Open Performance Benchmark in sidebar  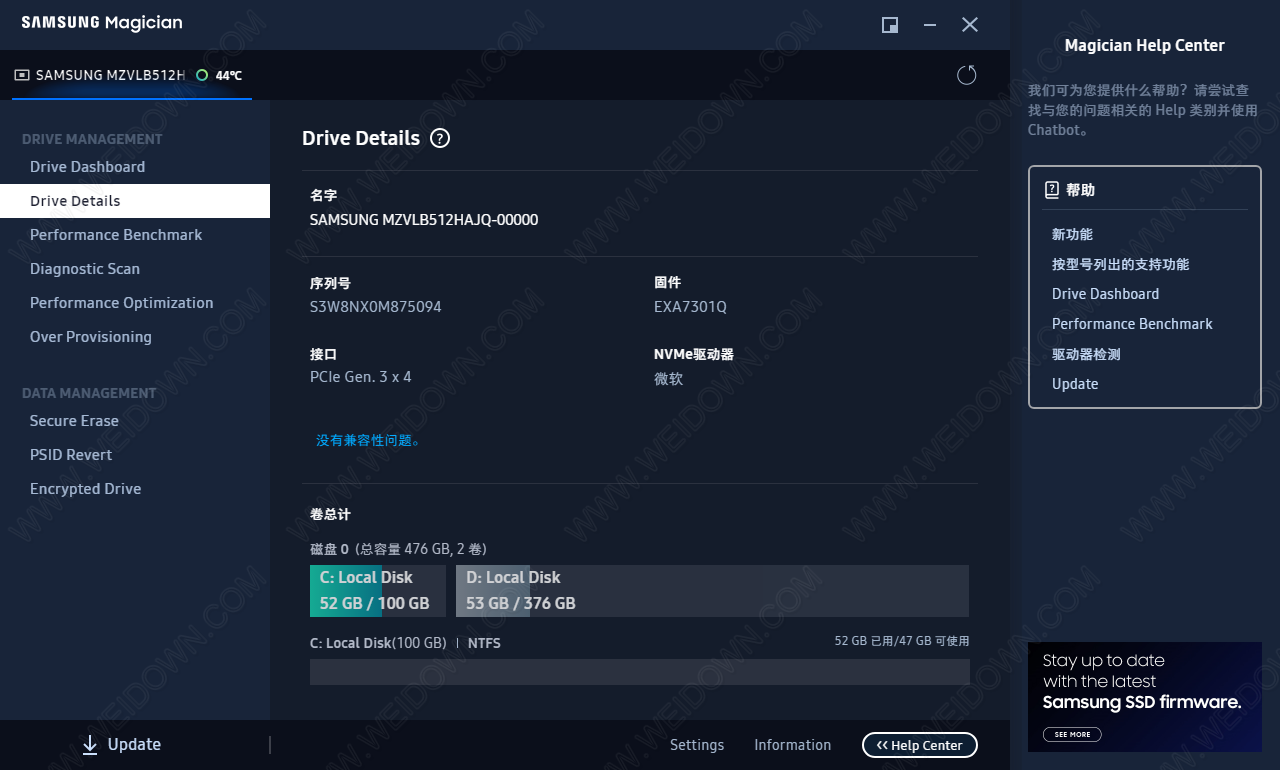click(116, 235)
